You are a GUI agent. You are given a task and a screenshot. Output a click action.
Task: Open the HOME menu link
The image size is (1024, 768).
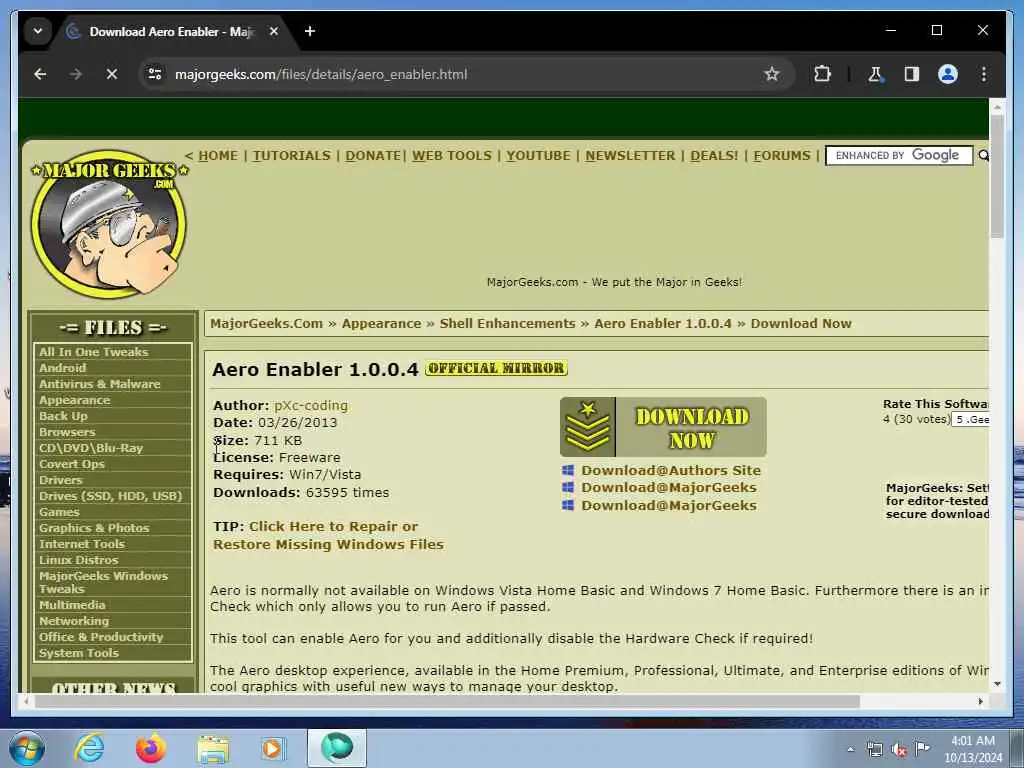(x=217, y=155)
